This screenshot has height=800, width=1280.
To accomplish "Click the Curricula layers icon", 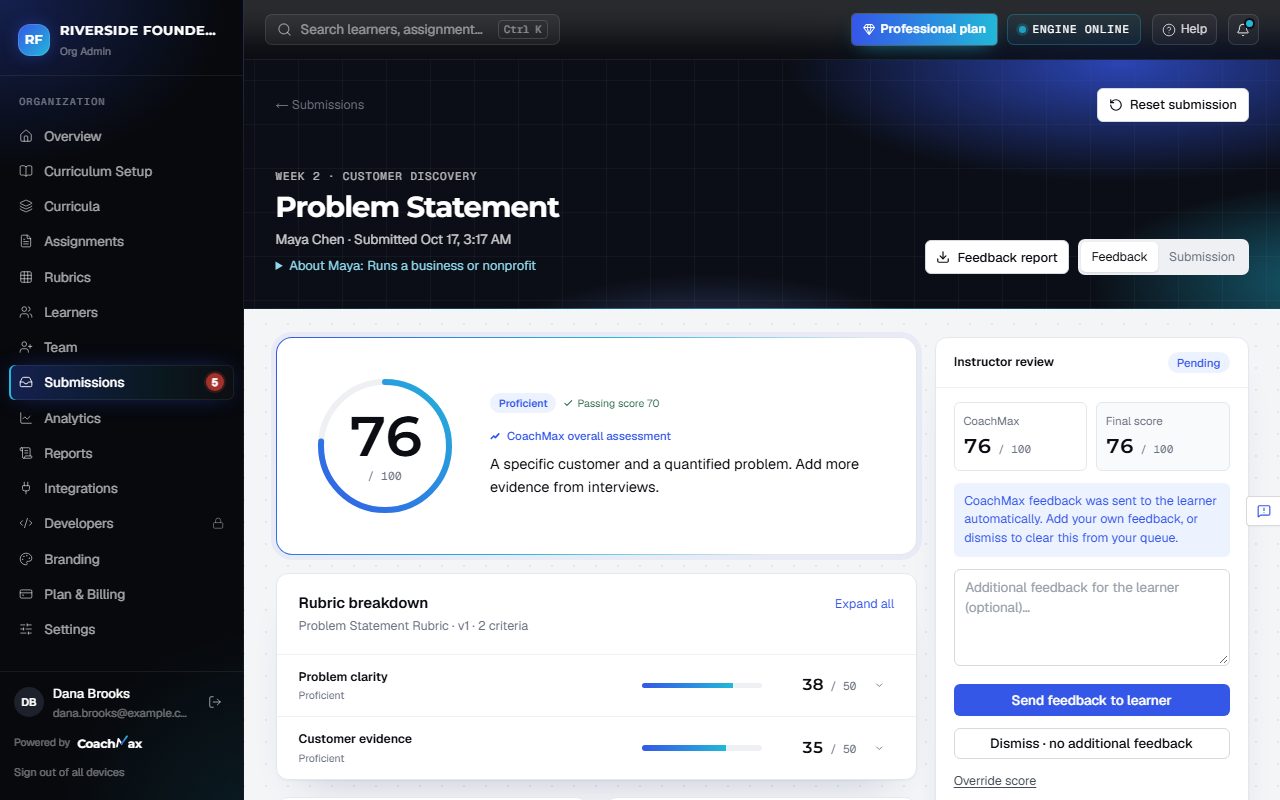I will 26,206.
